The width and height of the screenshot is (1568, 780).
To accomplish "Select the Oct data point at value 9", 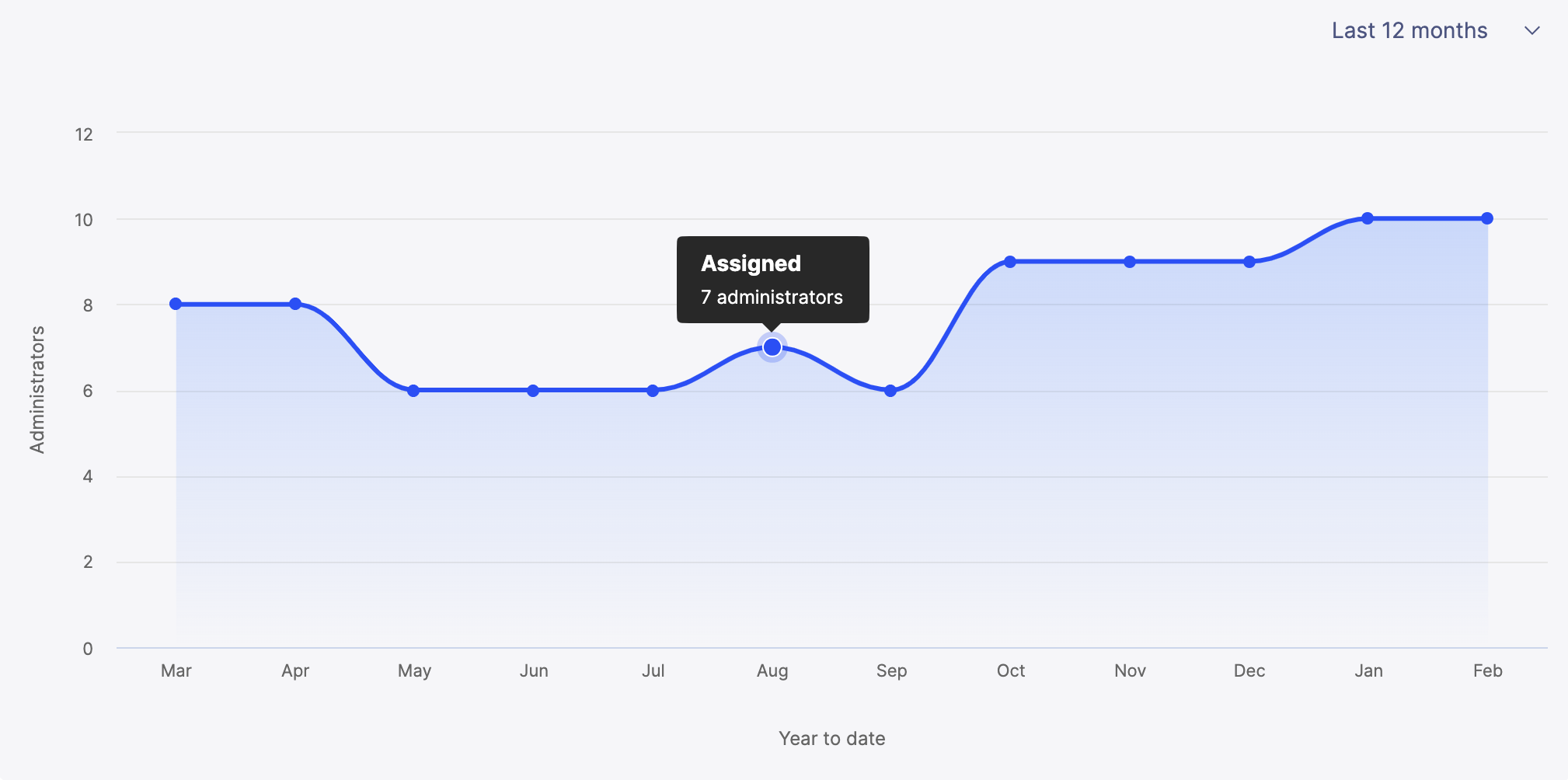I will tap(1010, 261).
